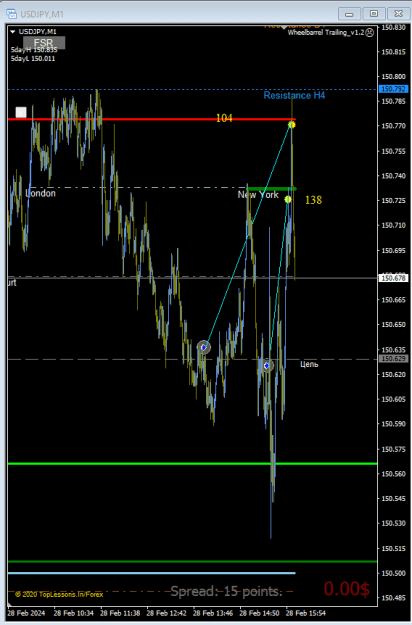
Task: Select the short dark green line above New York
Action: pyautogui.click(x=272, y=189)
